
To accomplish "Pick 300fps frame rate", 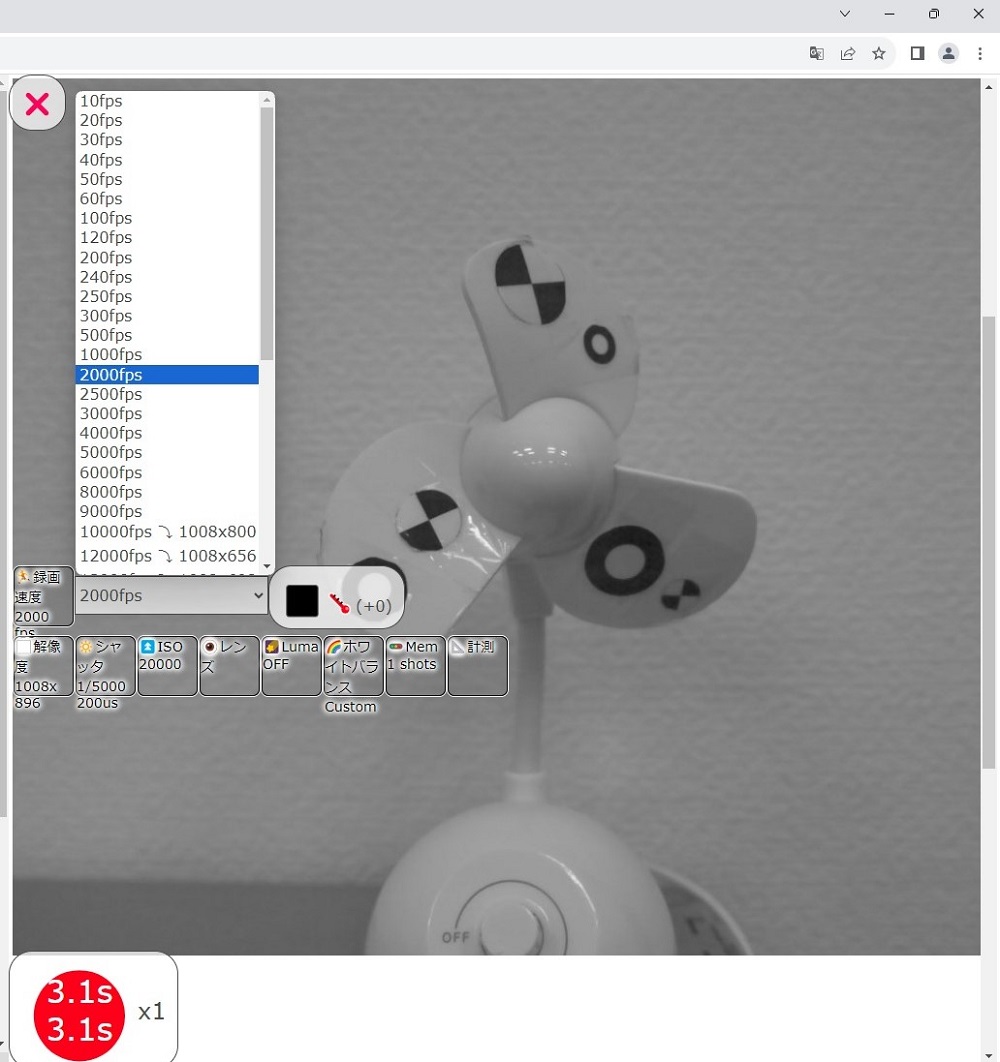I will (x=167, y=316).
